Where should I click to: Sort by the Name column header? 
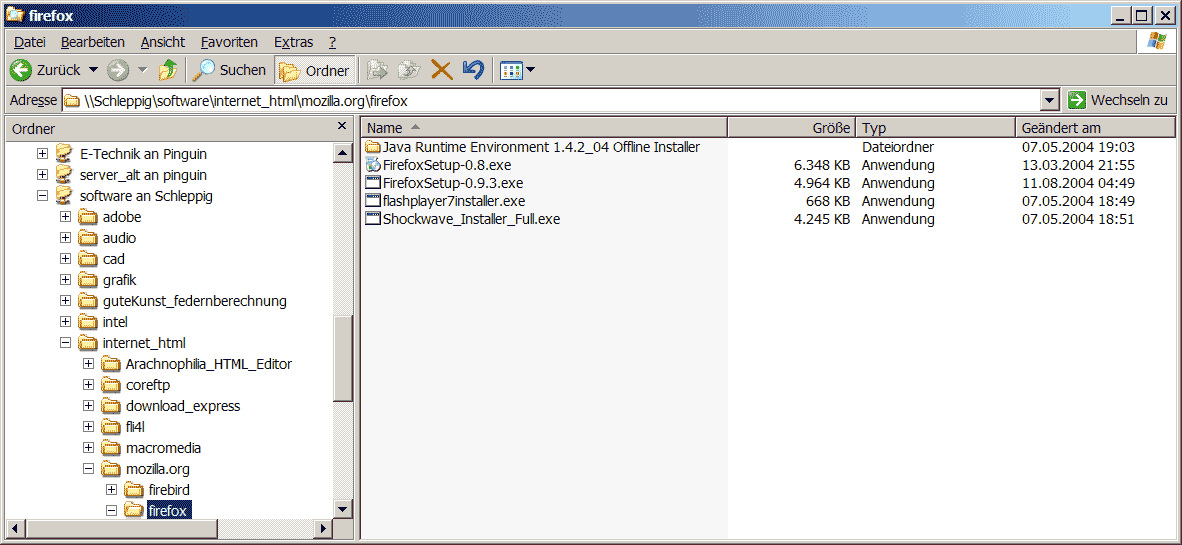[544, 128]
